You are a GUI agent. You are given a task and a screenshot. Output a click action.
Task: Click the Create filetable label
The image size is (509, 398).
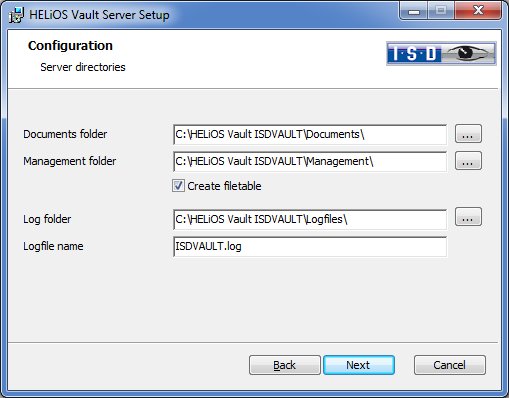pyautogui.click(x=224, y=186)
